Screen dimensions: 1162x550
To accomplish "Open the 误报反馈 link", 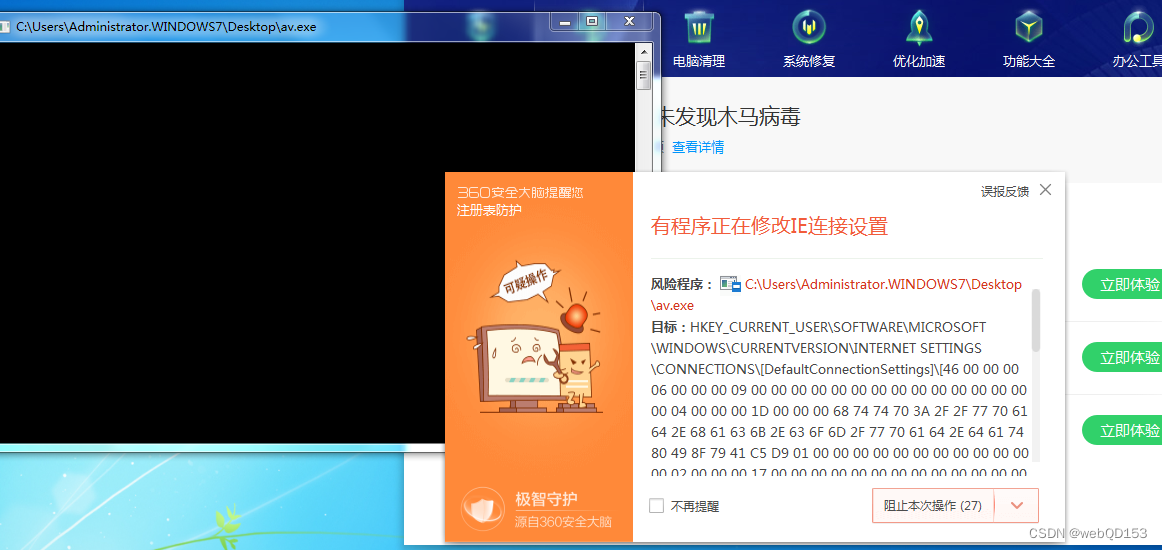I will coord(1005,191).
